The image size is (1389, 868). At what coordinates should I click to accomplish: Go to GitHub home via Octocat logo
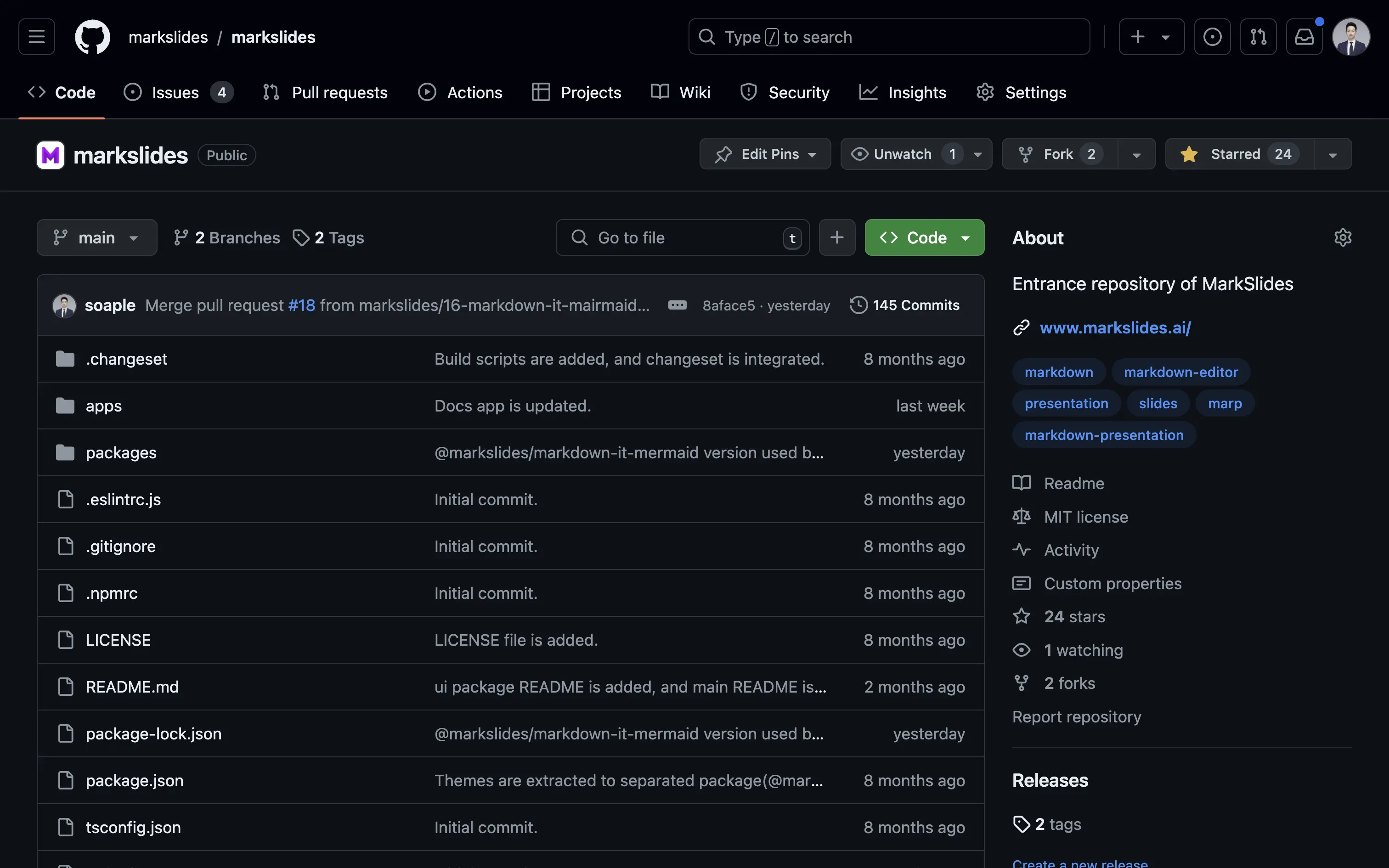click(92, 37)
